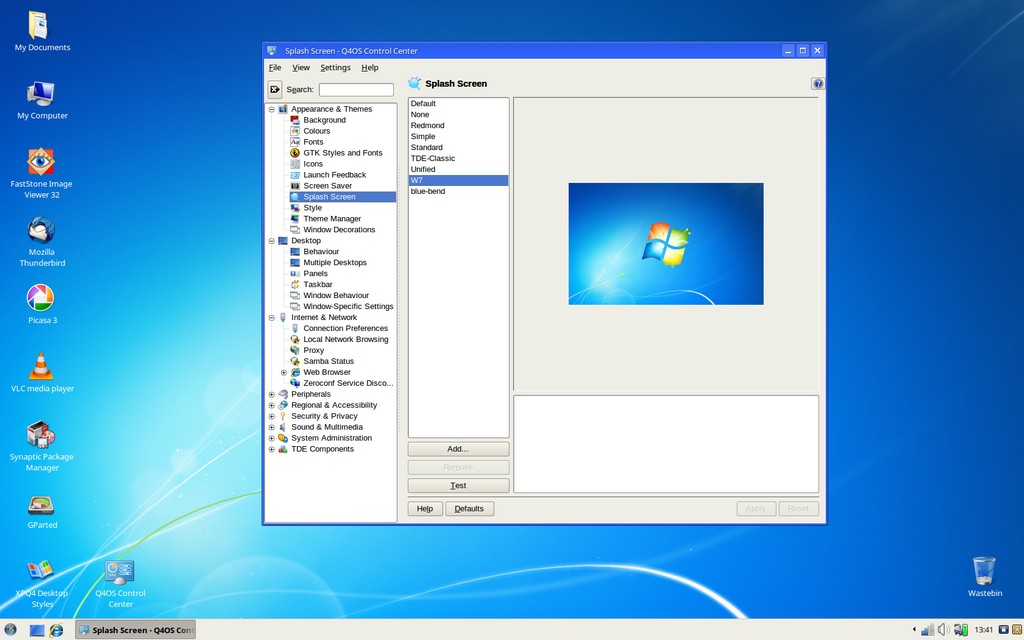Collapse the Appearance & Themes category

coord(271,109)
